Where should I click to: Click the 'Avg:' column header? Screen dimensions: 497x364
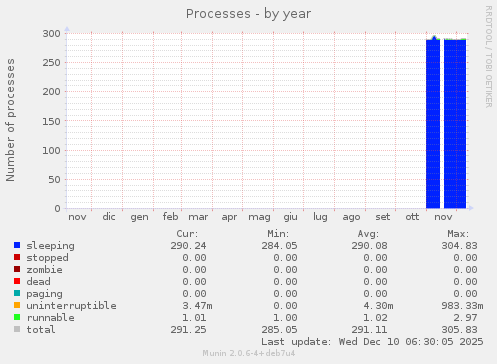click(368, 234)
